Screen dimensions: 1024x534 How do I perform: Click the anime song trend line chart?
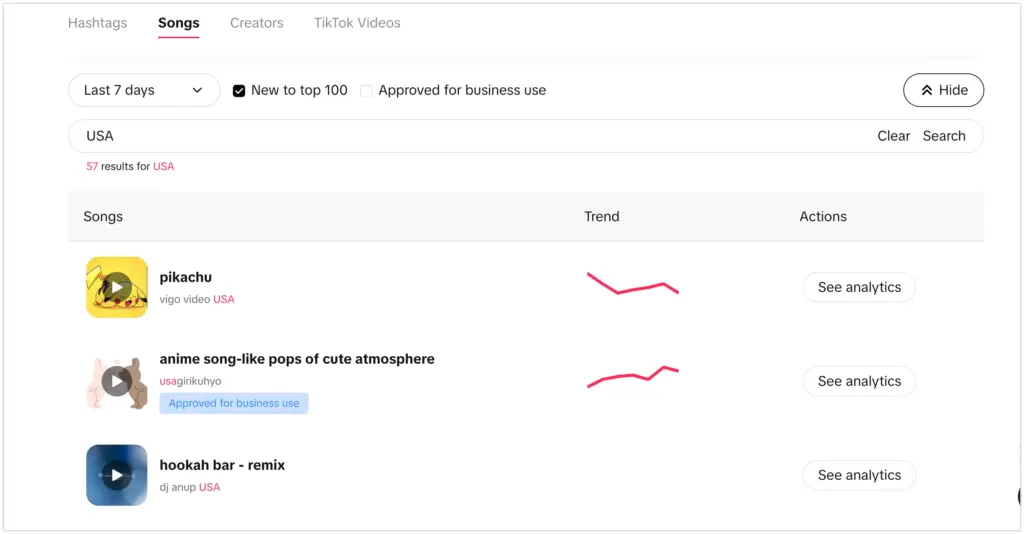click(x=633, y=377)
